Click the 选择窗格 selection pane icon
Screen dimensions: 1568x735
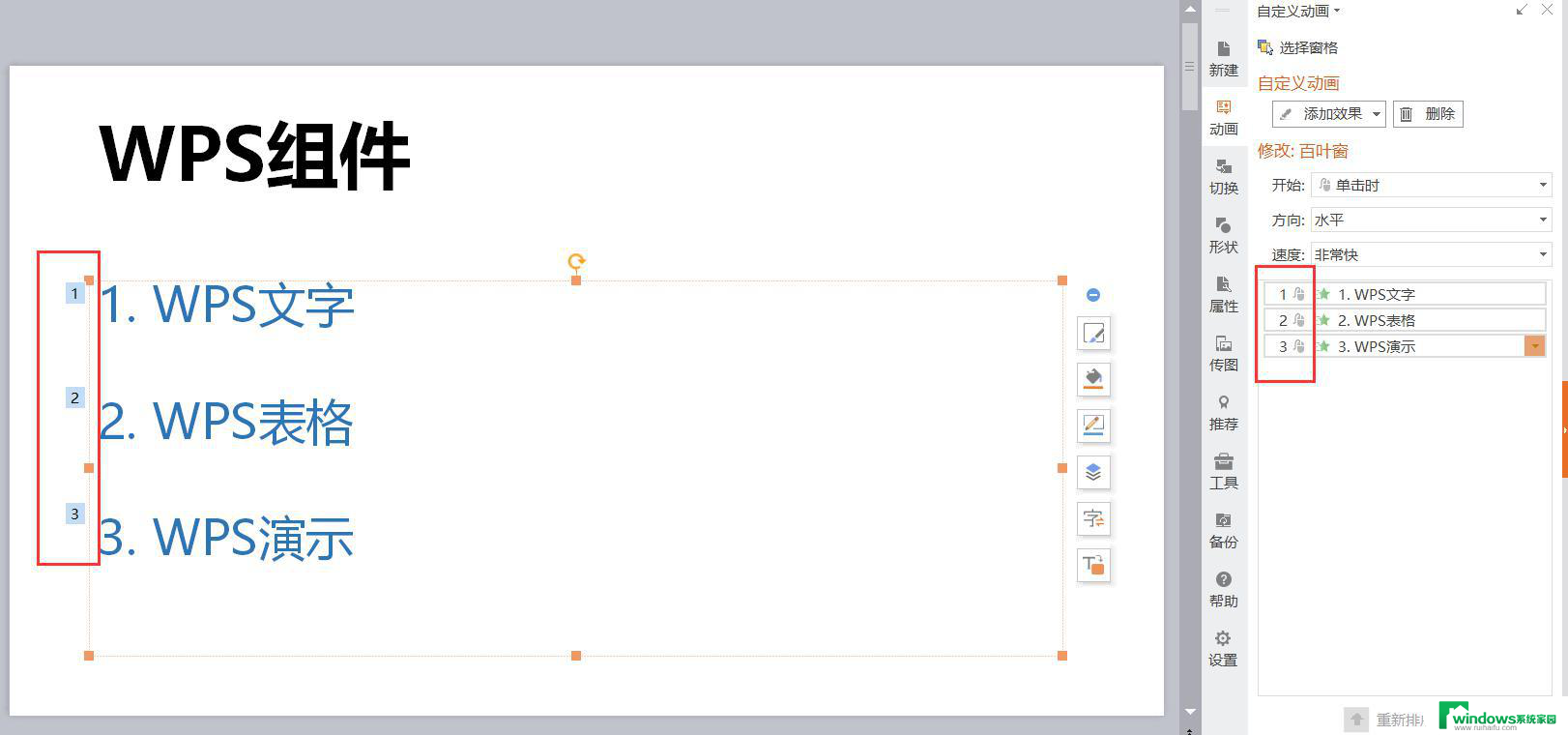click(1264, 47)
